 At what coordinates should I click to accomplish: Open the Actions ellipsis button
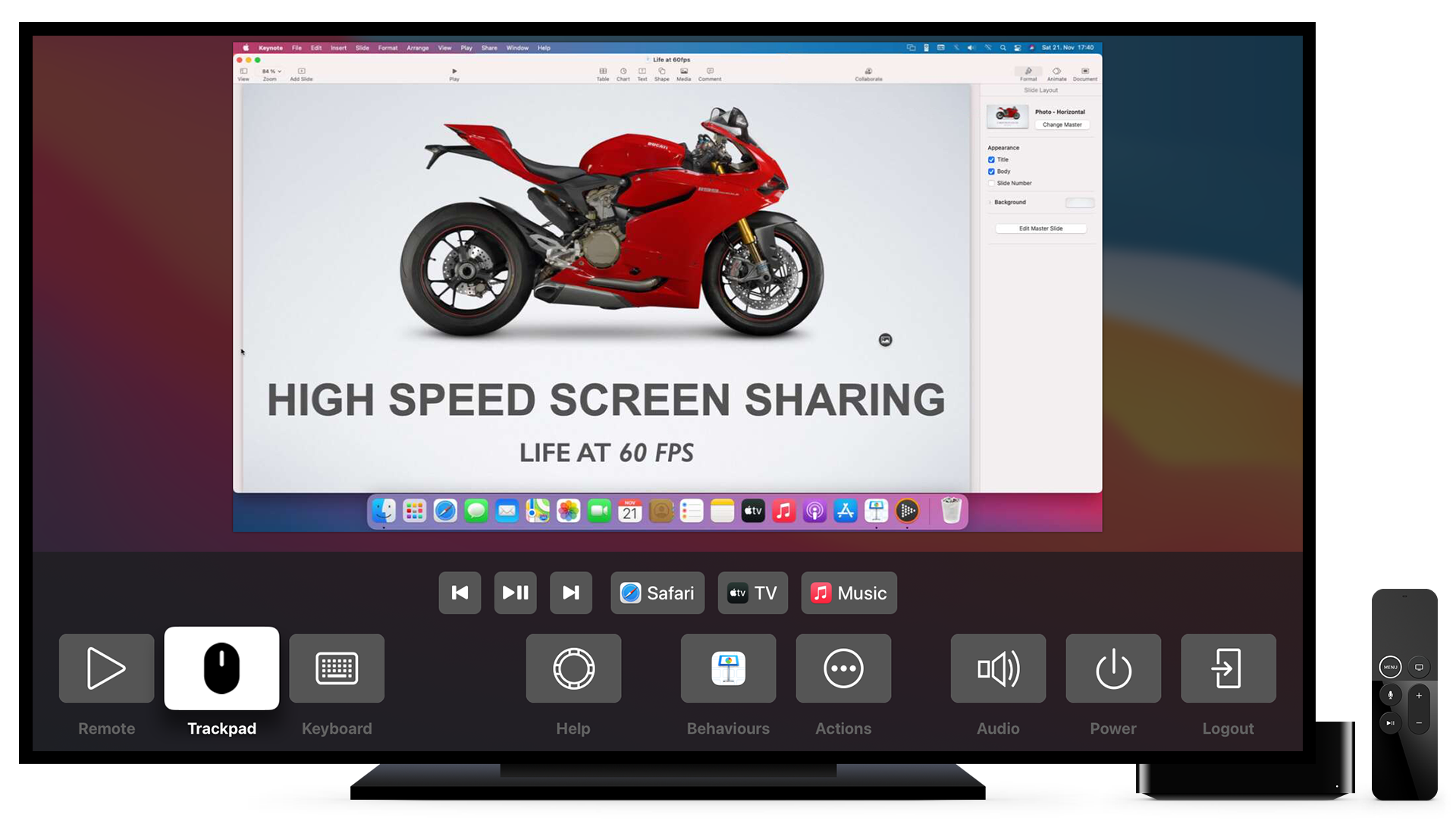pyautogui.click(x=843, y=668)
